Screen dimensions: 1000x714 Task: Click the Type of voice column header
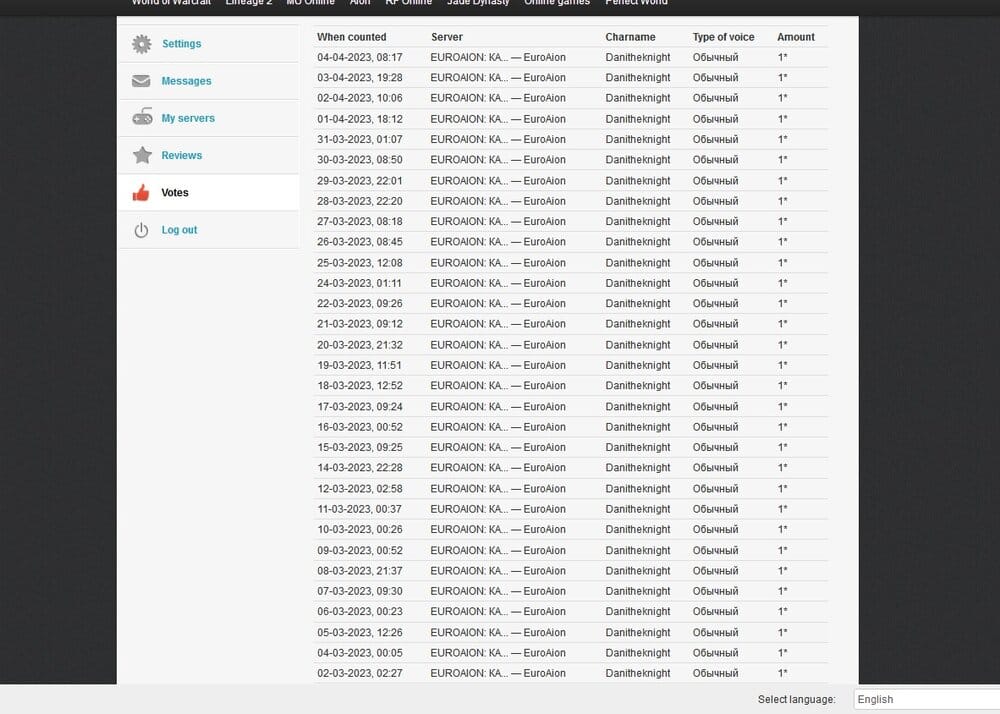click(x=723, y=37)
